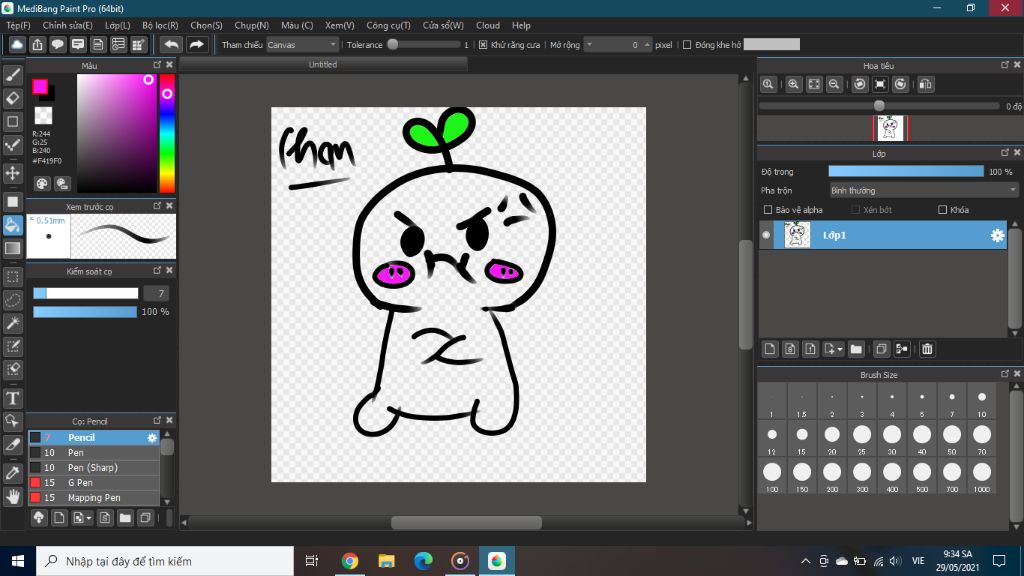Image resolution: width=1024 pixels, height=576 pixels.
Task: Select the Eyedropper tool
Action: (x=13, y=473)
